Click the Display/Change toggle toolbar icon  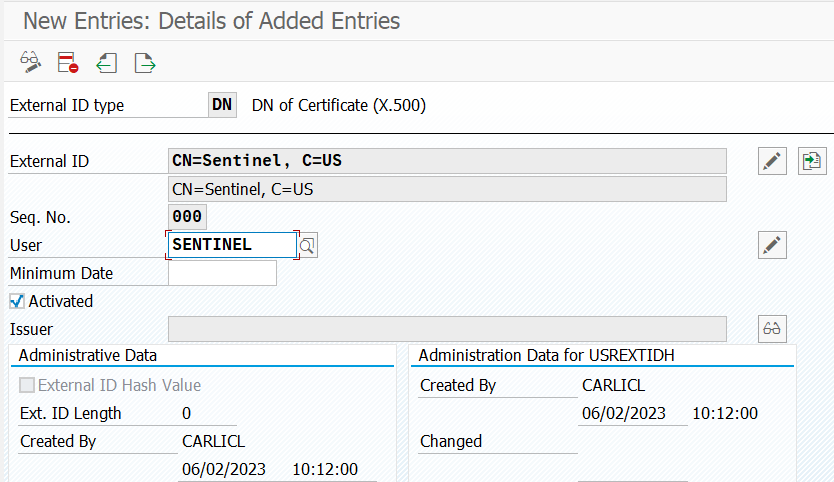30,63
